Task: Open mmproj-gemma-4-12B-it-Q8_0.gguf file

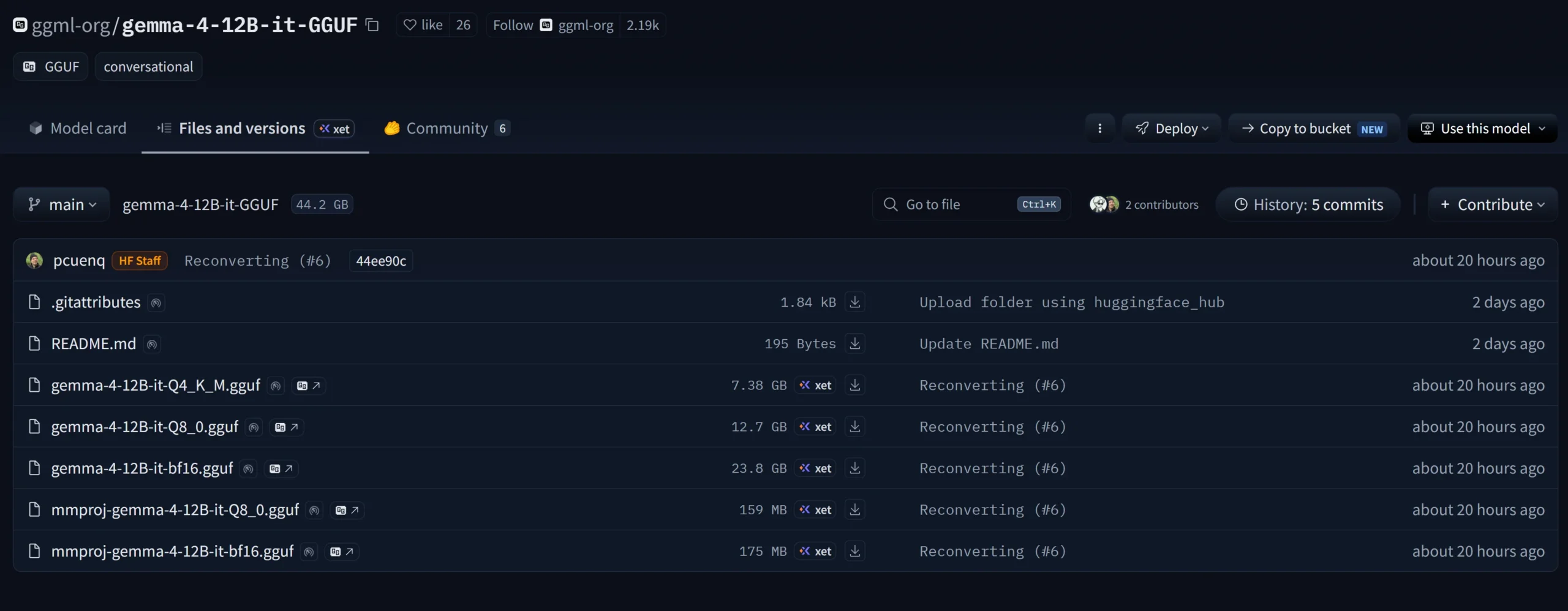Action: point(175,511)
